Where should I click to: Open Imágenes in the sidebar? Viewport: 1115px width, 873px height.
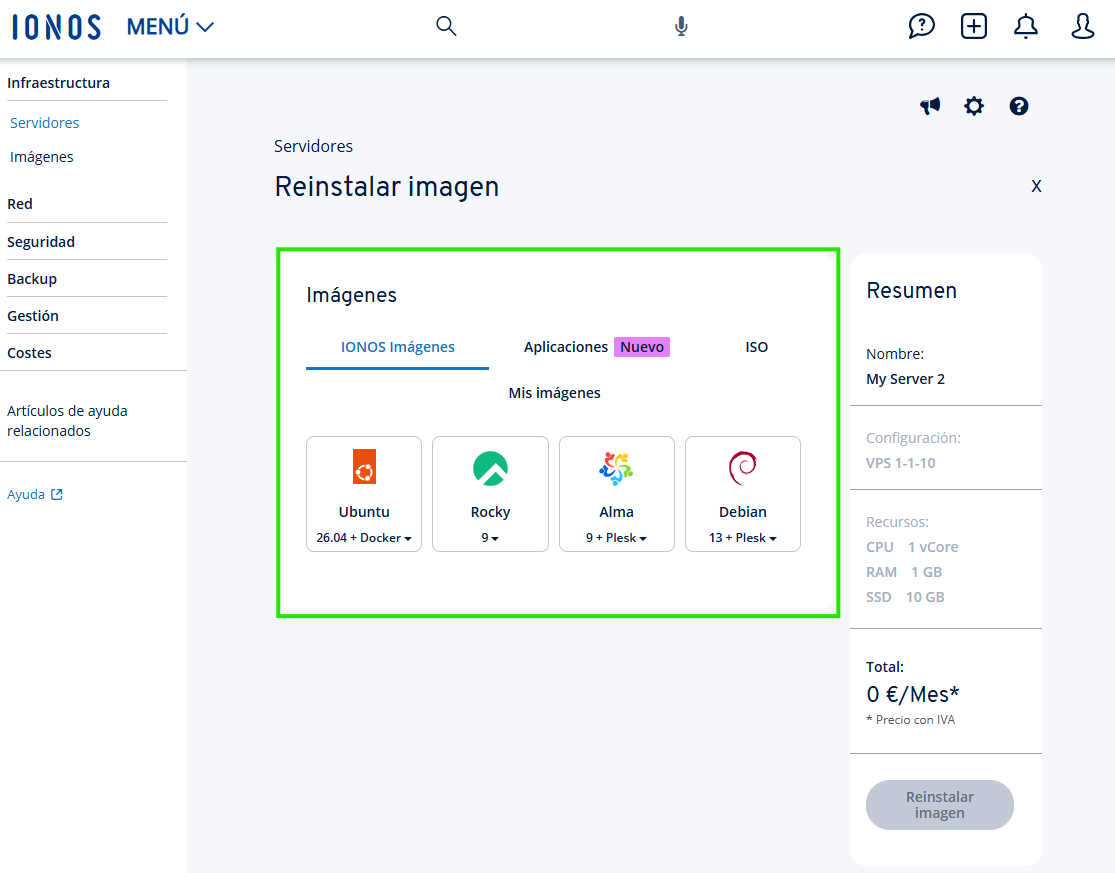click(x=41, y=157)
